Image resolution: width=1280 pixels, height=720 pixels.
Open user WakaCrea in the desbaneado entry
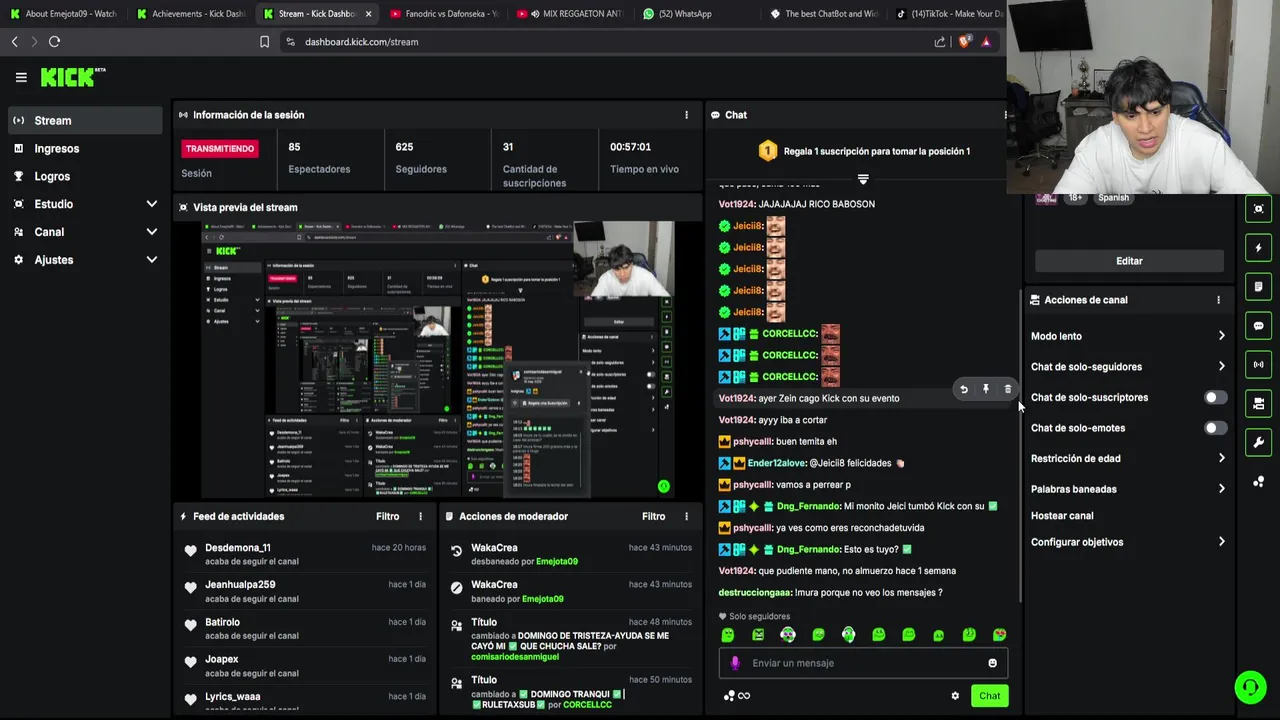tap(494, 548)
